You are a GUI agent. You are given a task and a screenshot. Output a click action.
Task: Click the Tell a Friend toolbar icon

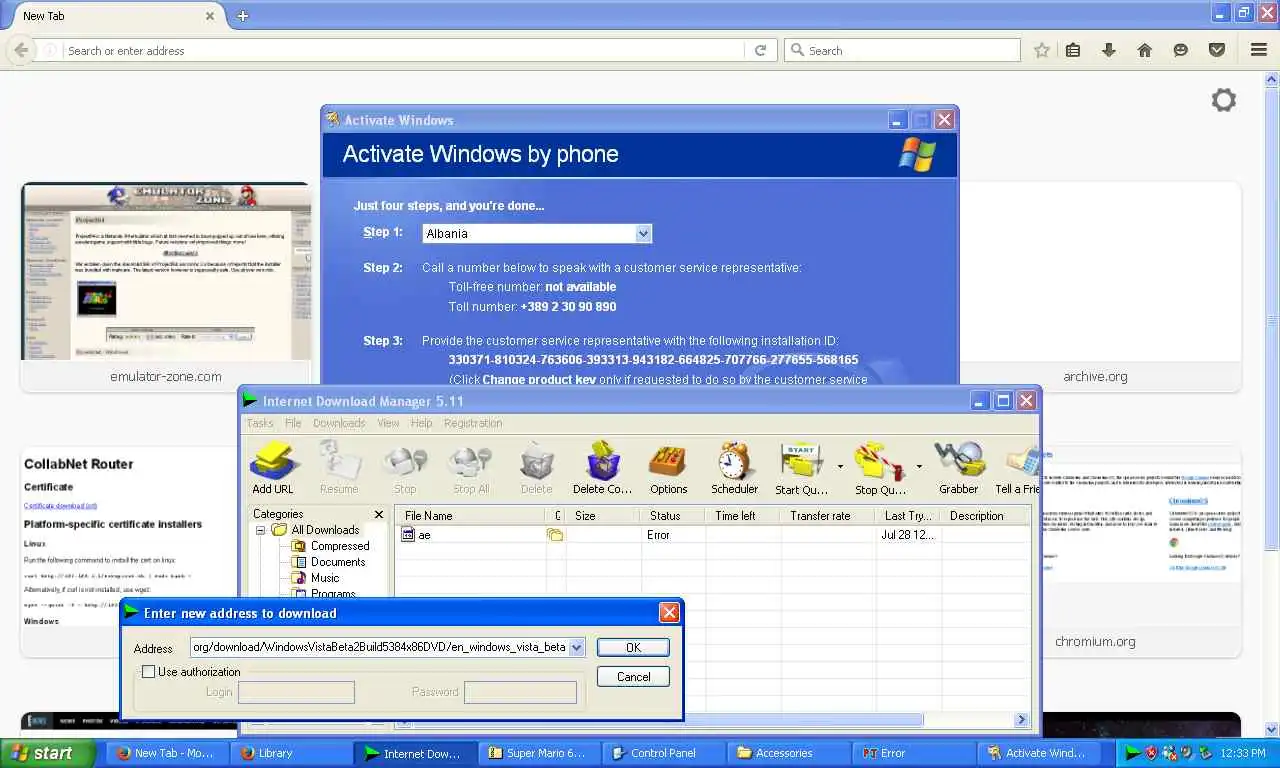click(1017, 468)
